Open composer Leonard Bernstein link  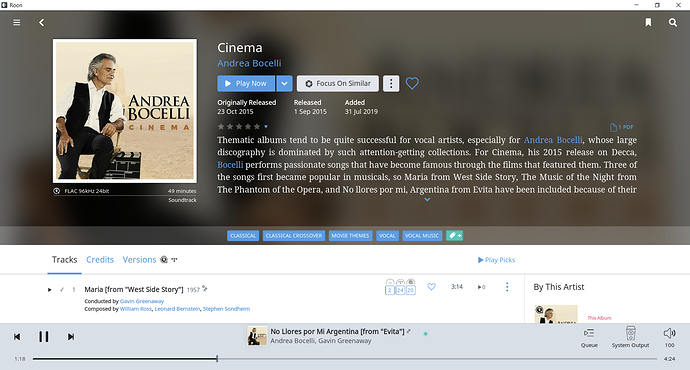pyautogui.click(x=177, y=309)
